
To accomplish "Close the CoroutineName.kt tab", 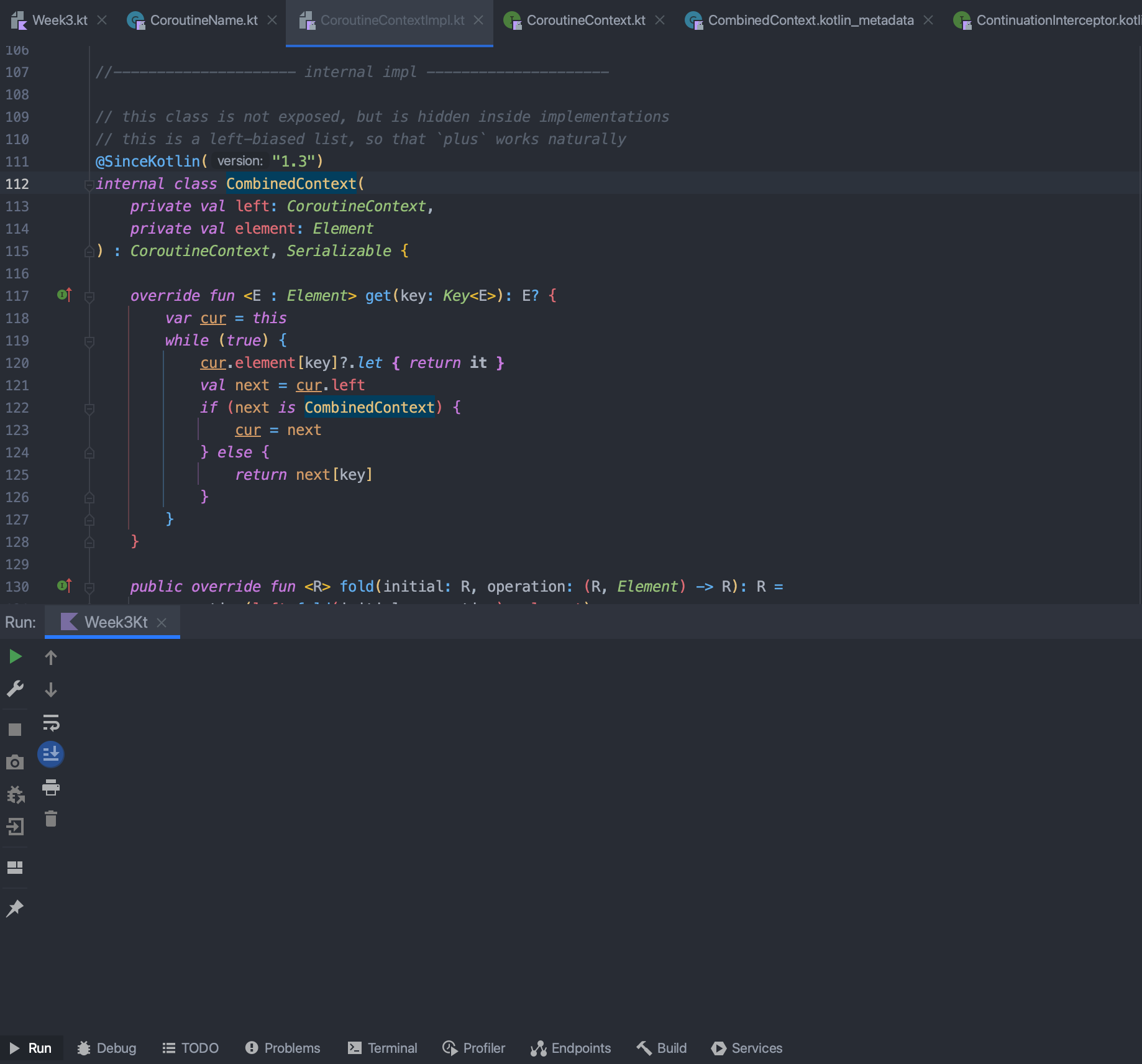I will point(272,21).
